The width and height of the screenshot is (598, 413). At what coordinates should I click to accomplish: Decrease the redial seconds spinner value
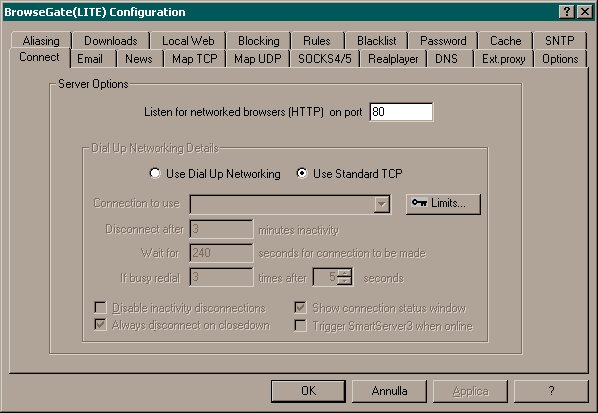pos(345,281)
